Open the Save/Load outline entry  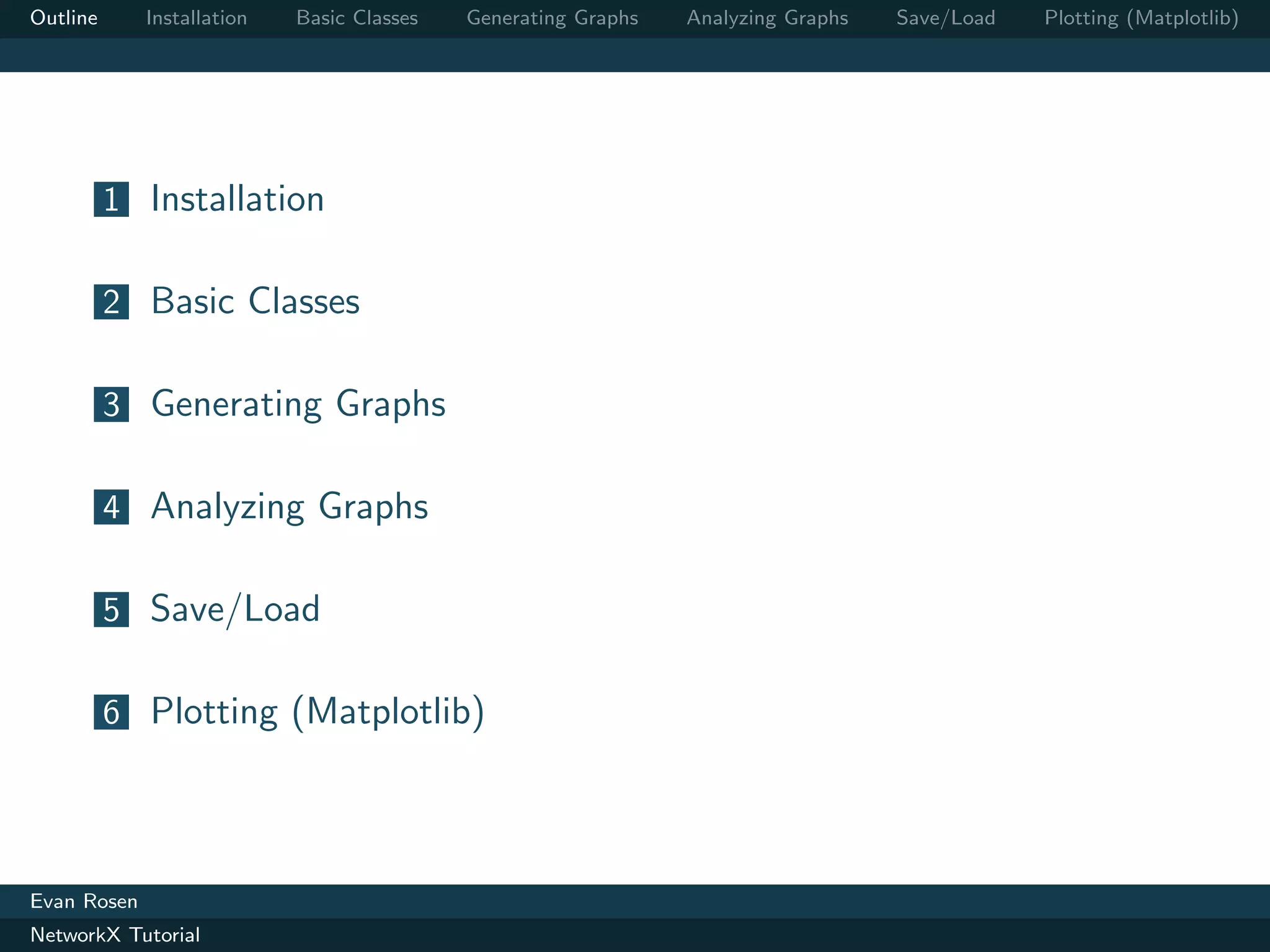[x=235, y=609]
